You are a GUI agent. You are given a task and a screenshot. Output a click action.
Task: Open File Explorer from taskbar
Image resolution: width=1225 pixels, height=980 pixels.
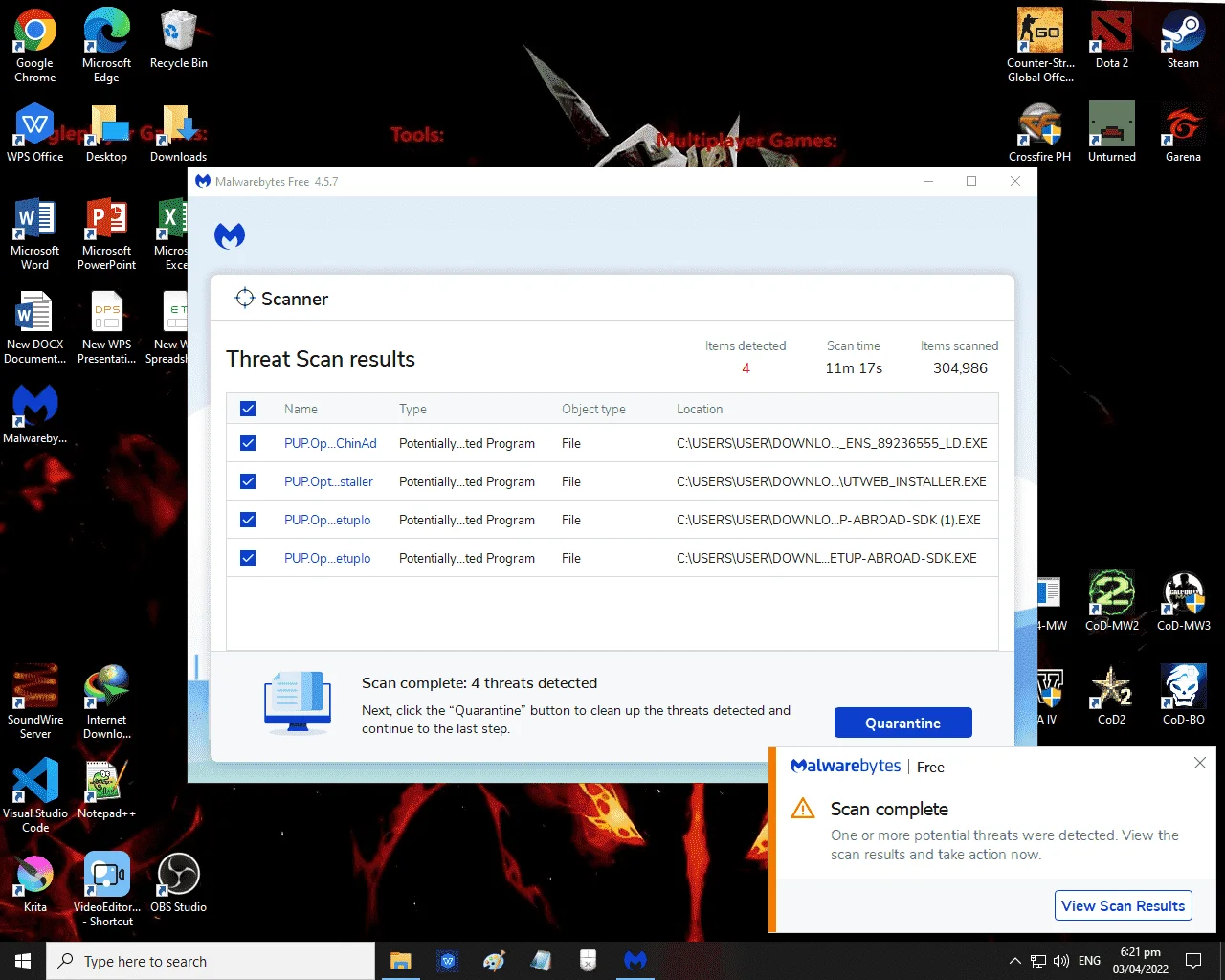401,961
